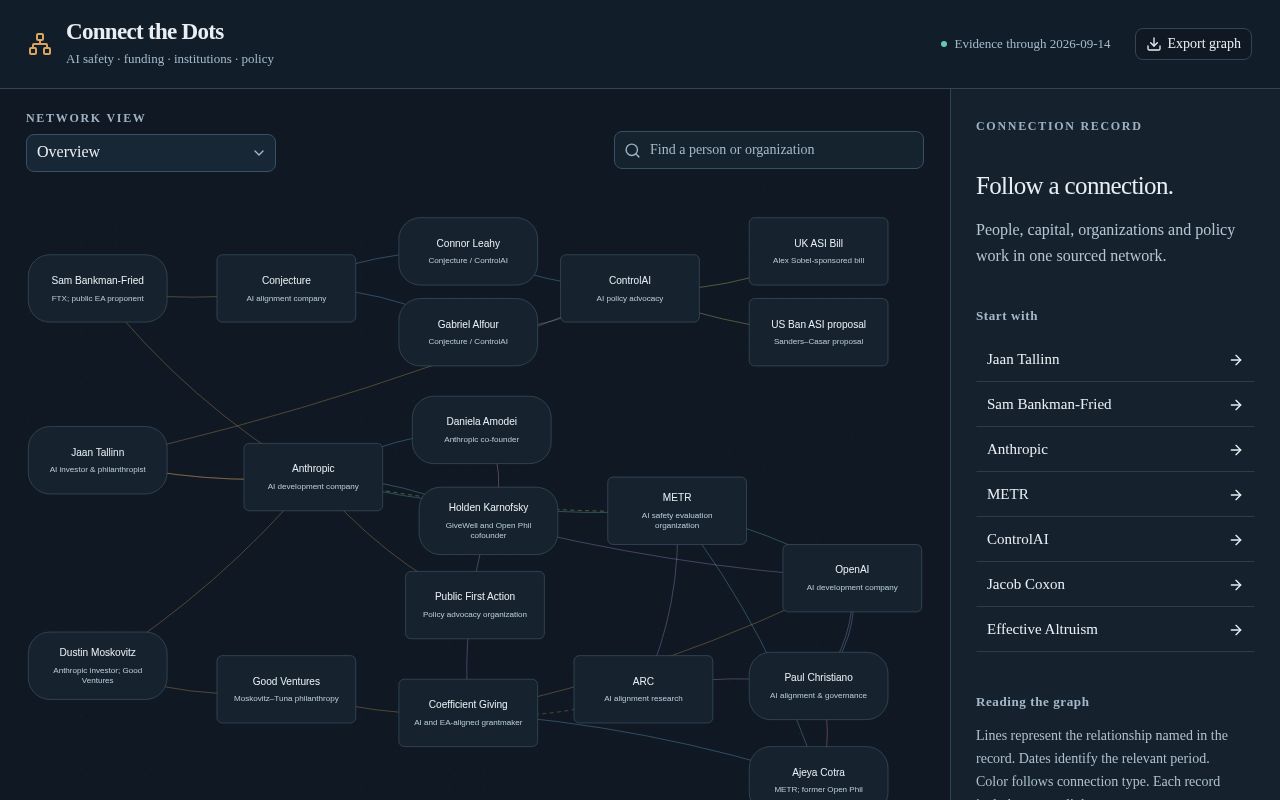Click the arrow icon in the ControlAI row

[x=1236, y=540]
